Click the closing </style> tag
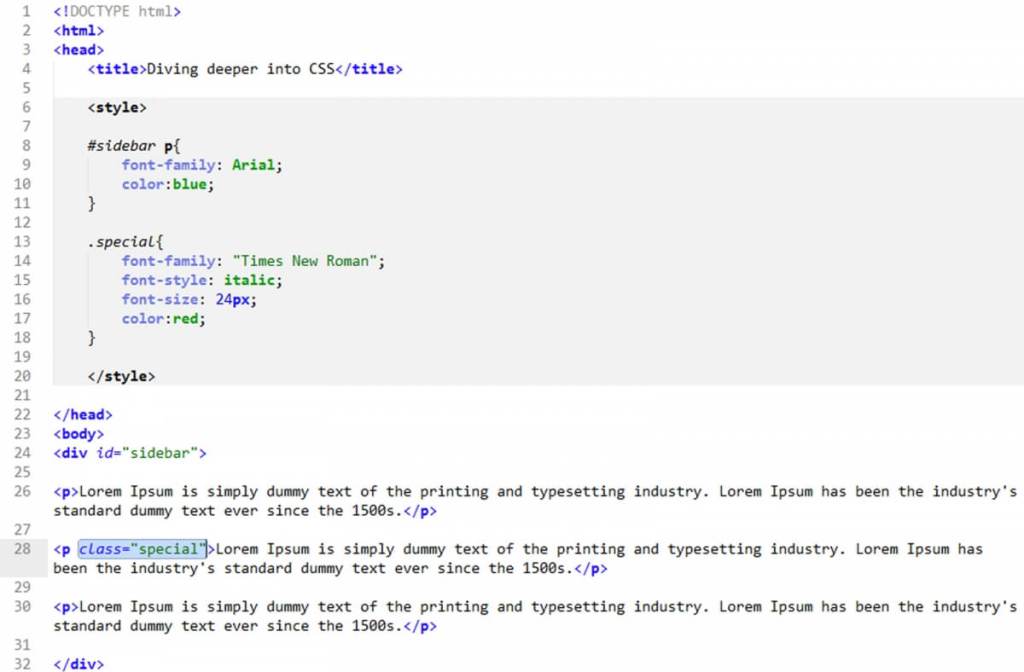The width and height of the screenshot is (1024, 672). [121, 376]
